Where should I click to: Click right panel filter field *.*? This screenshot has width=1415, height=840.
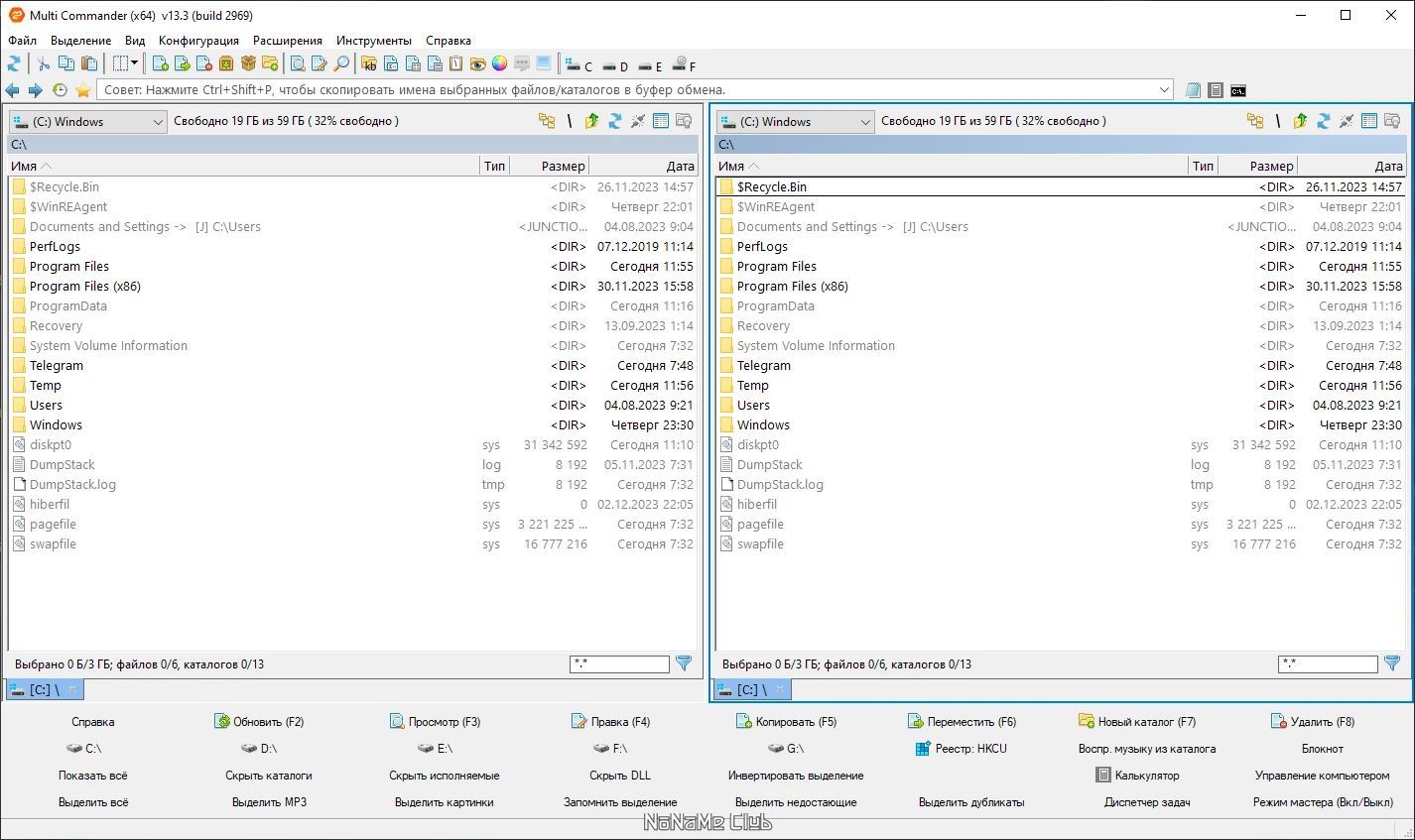1328,664
